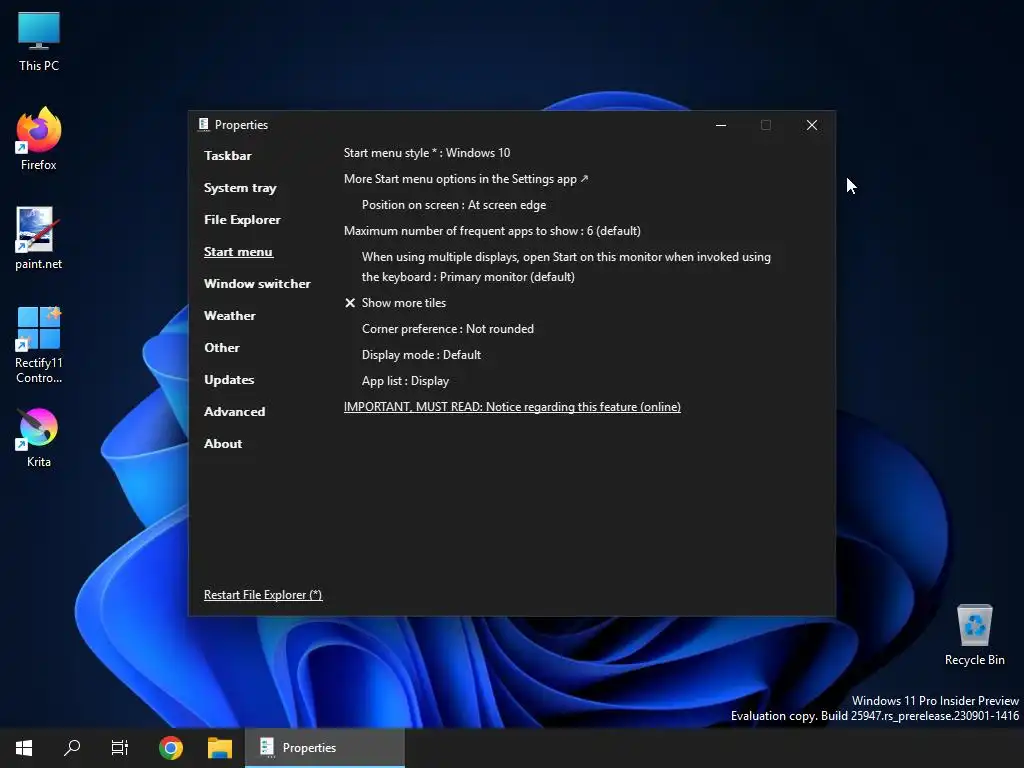This screenshot has height=768, width=1024.
Task: Open the Window switcher section
Action: point(257,283)
